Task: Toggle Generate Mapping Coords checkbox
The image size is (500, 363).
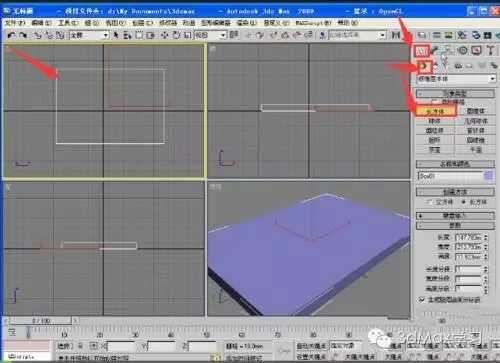Action: [422, 299]
